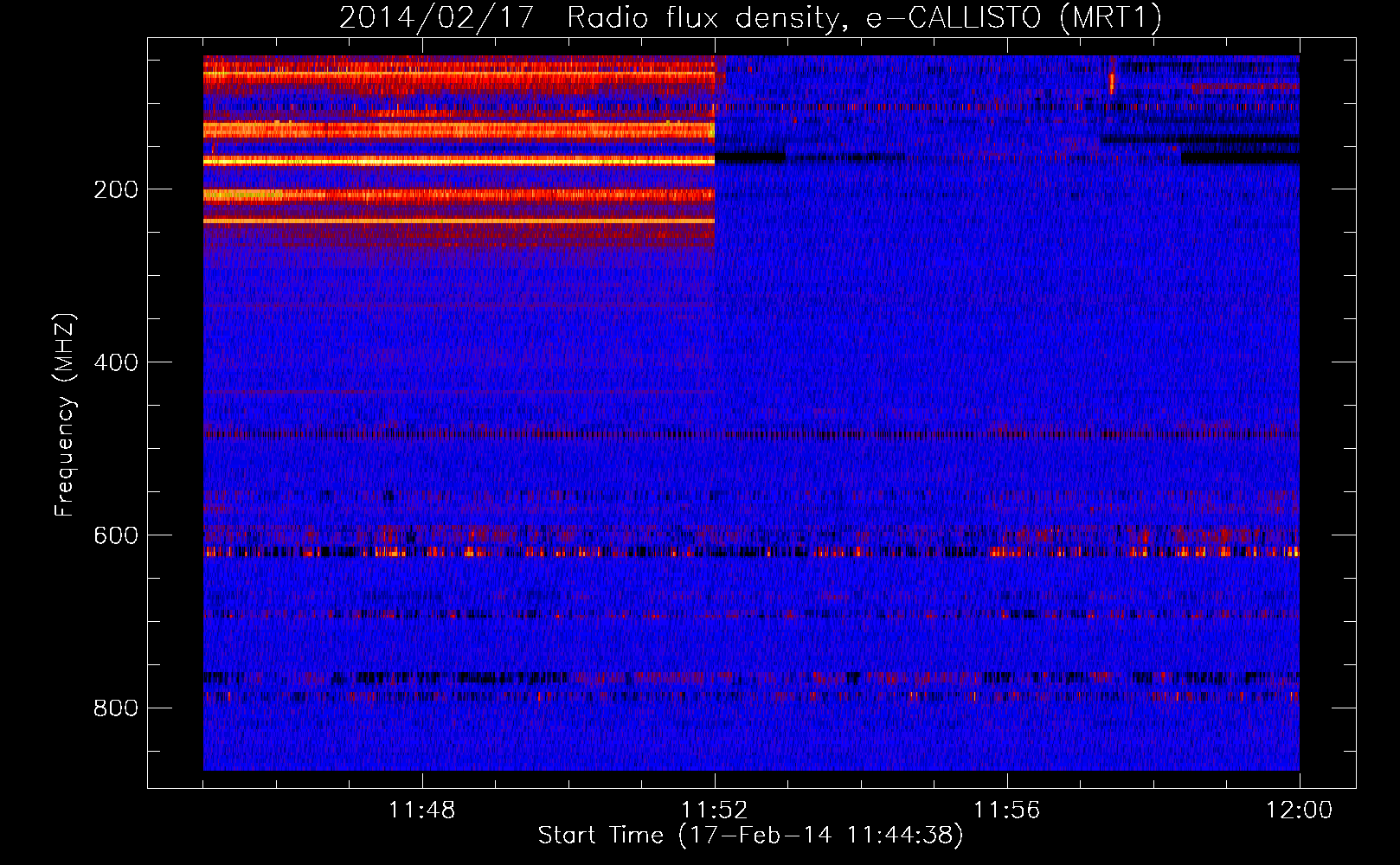Viewport: 1400px width, 865px height.
Task: Select the 'Frequency (MHz)' axis label
Action: tap(65, 415)
